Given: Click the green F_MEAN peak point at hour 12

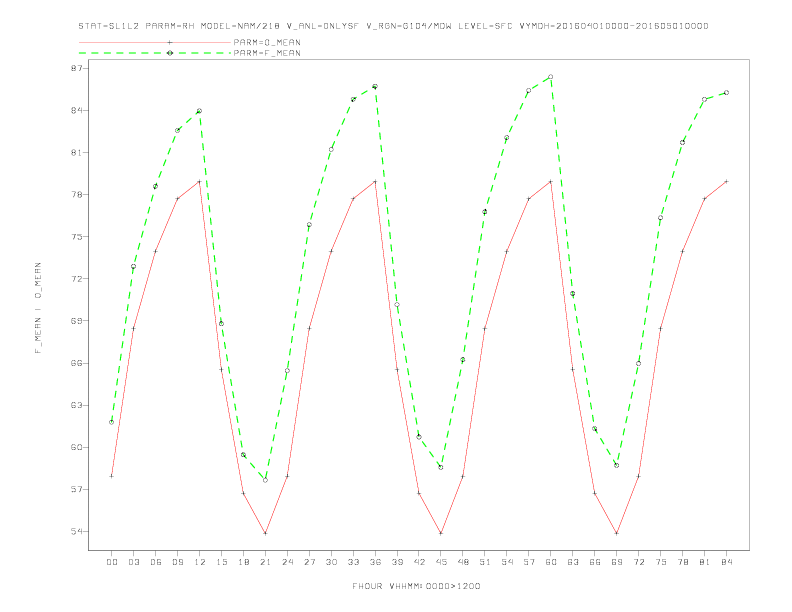Looking at the screenshot, I should [x=200, y=111].
